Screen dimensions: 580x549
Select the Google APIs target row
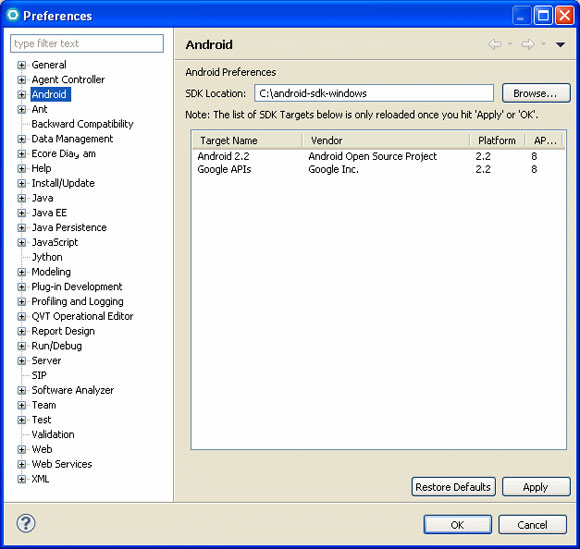(x=378, y=169)
